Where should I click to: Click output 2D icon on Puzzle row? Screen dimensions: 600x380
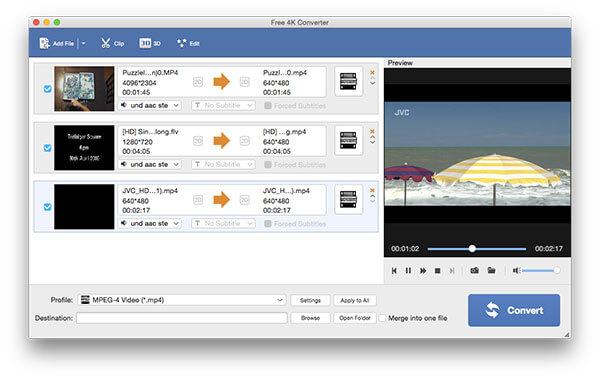[x=245, y=82]
